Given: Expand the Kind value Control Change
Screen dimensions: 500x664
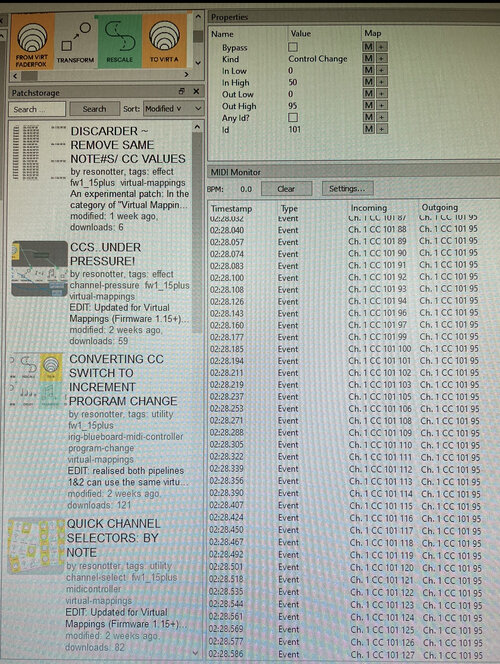Looking at the screenshot, I should click(x=318, y=59).
